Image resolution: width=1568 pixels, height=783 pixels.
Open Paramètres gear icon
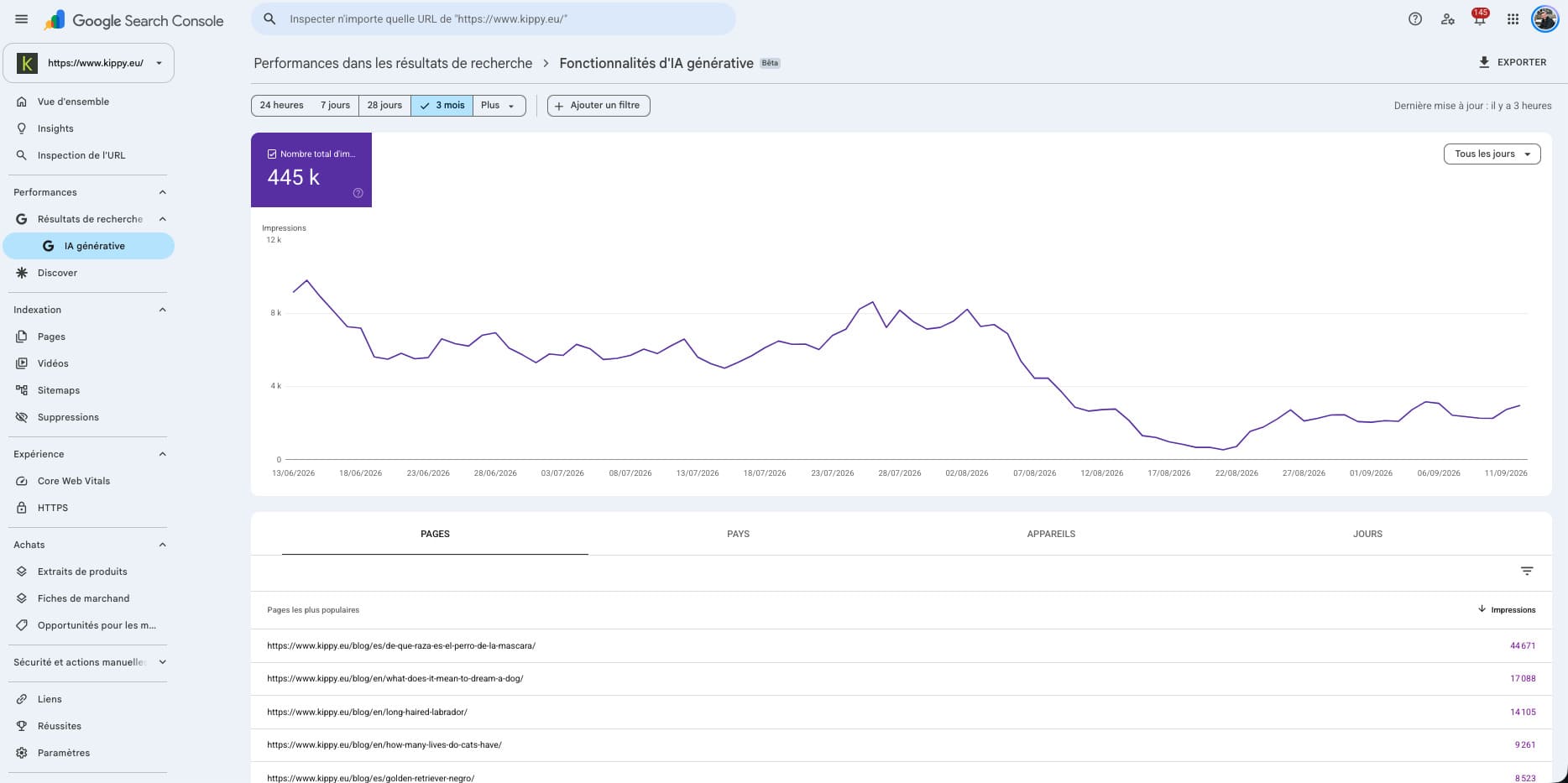point(22,753)
